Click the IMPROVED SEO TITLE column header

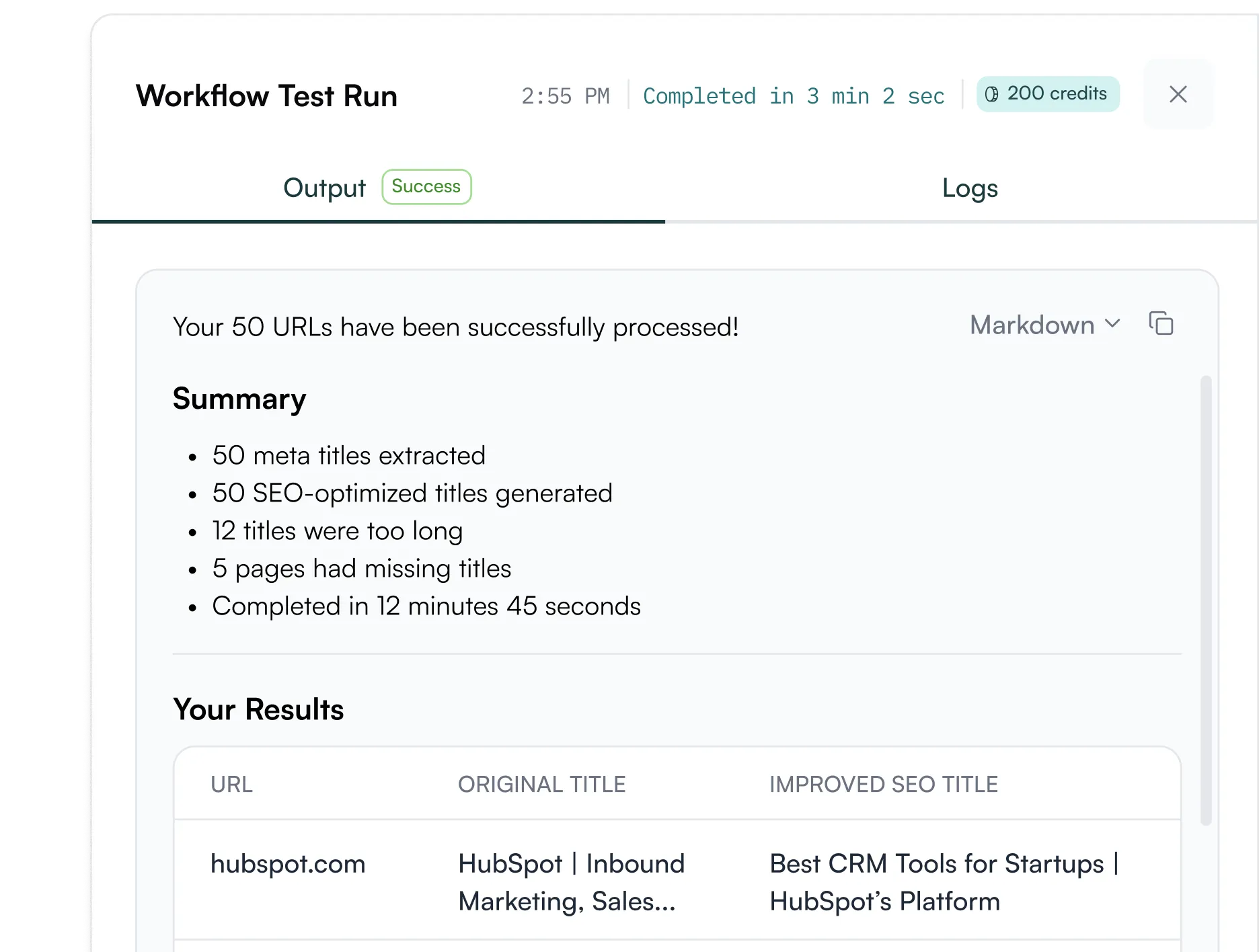(x=883, y=784)
